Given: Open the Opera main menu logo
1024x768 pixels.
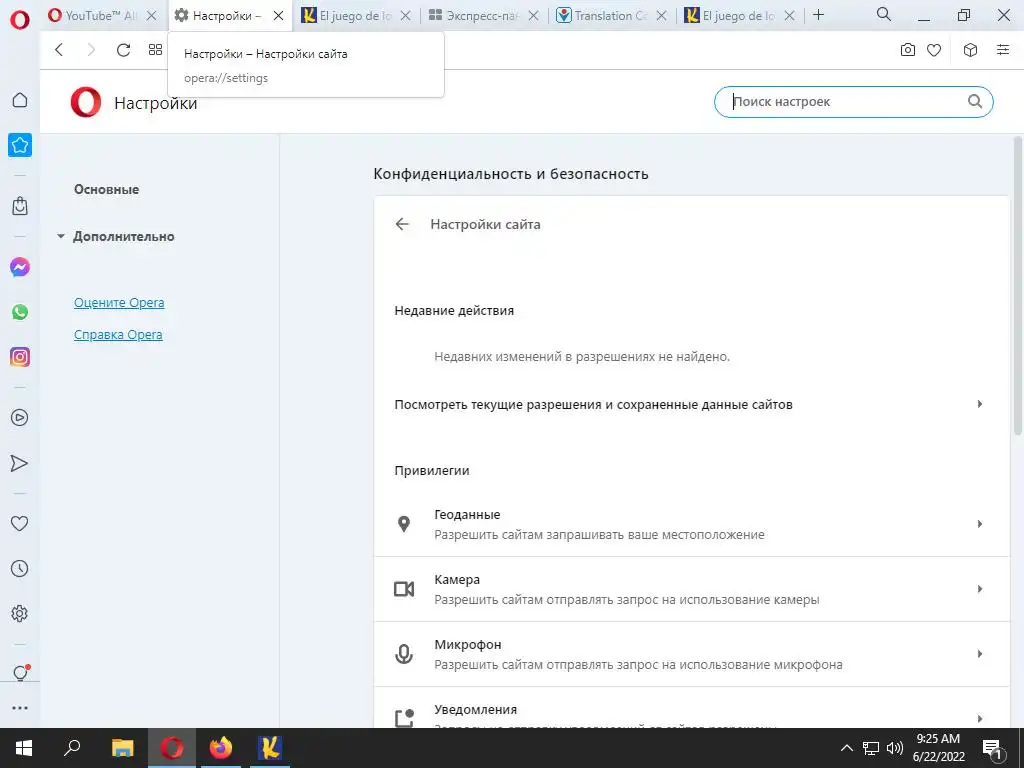Looking at the screenshot, I should coord(20,20).
